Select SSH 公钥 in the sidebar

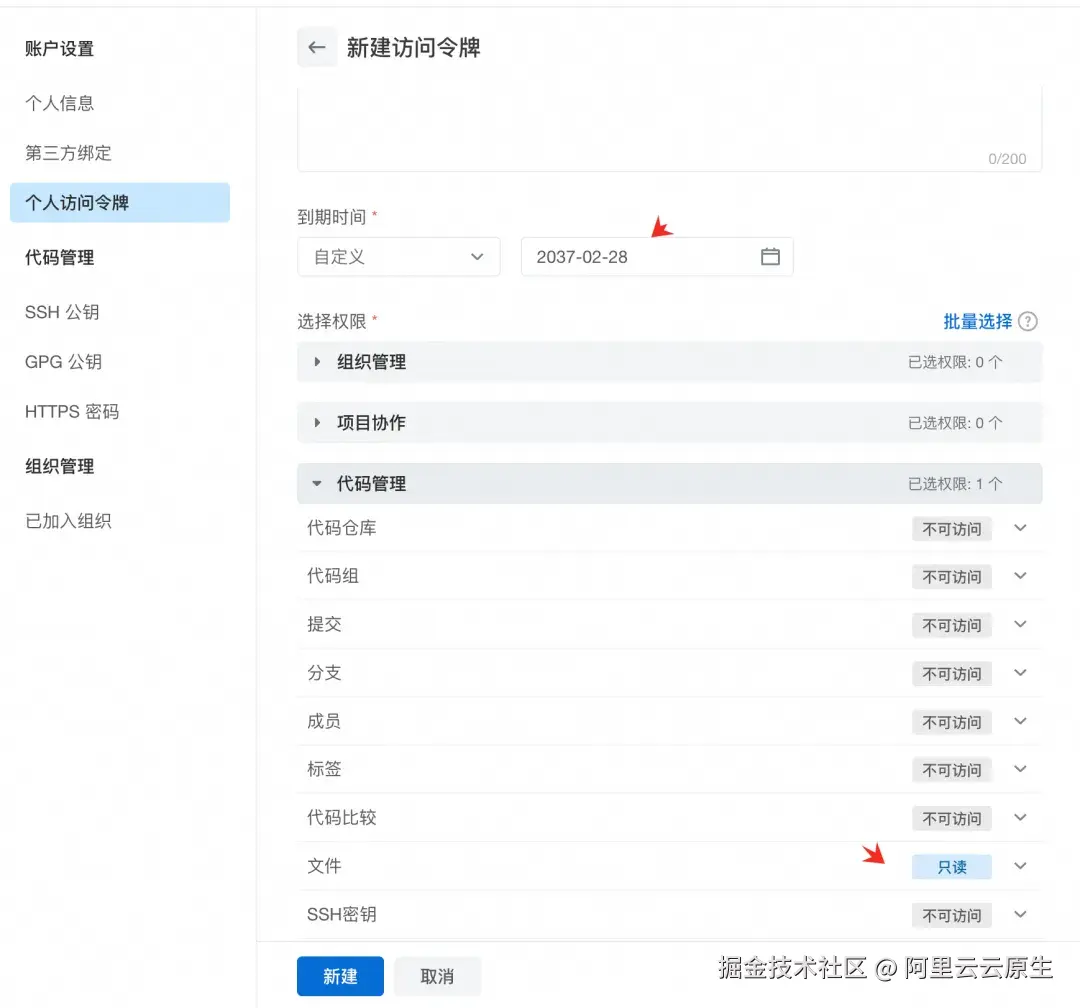62,312
